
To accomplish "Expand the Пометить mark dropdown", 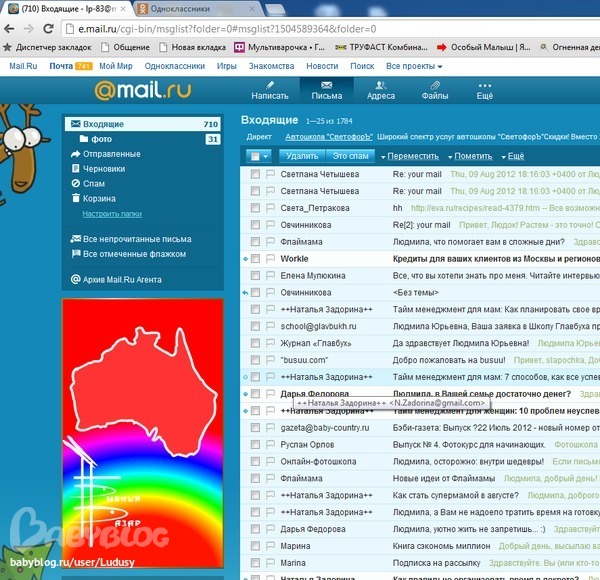I will pos(471,156).
